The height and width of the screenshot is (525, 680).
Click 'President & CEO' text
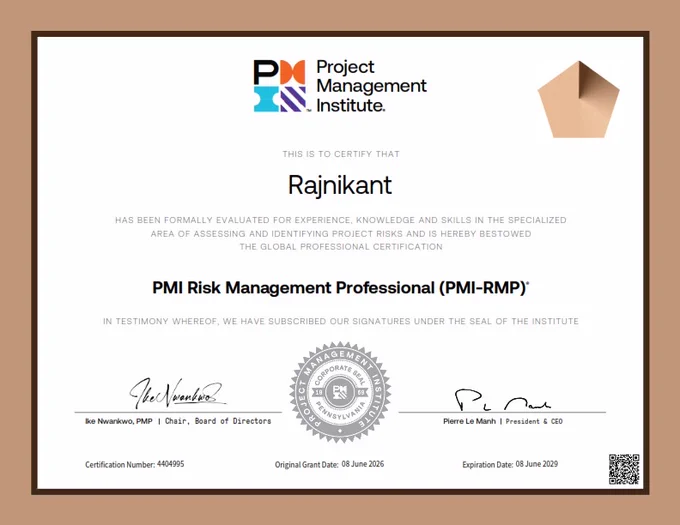[x=534, y=421]
